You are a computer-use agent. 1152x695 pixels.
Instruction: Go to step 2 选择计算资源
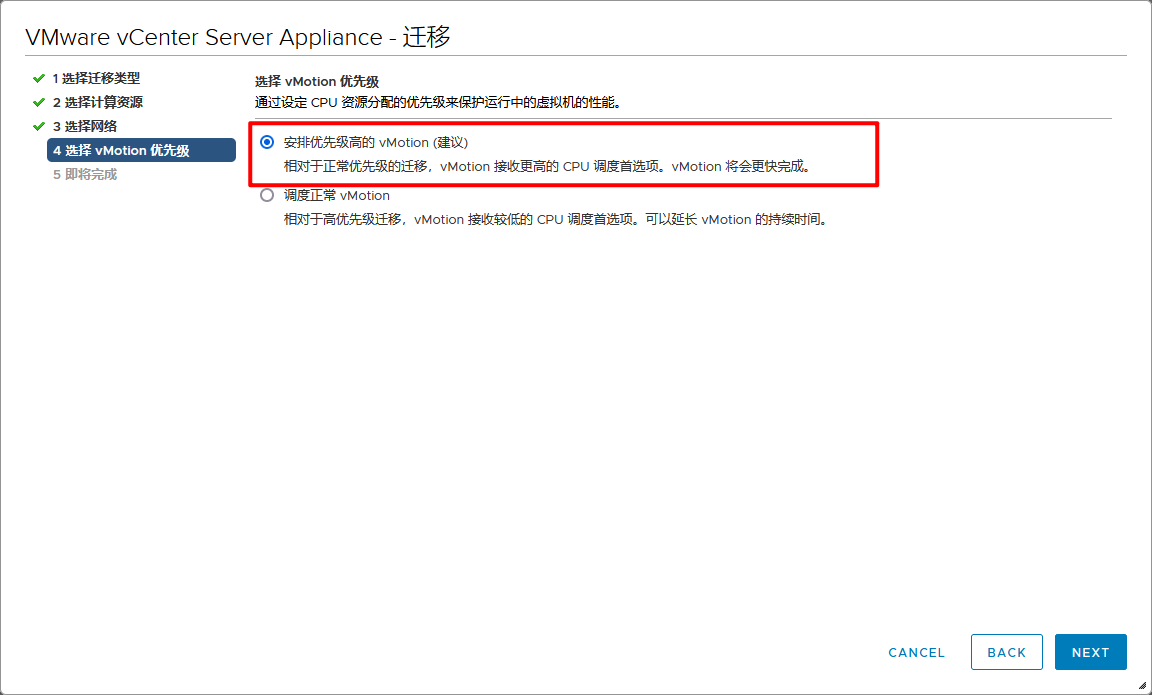coord(97,102)
